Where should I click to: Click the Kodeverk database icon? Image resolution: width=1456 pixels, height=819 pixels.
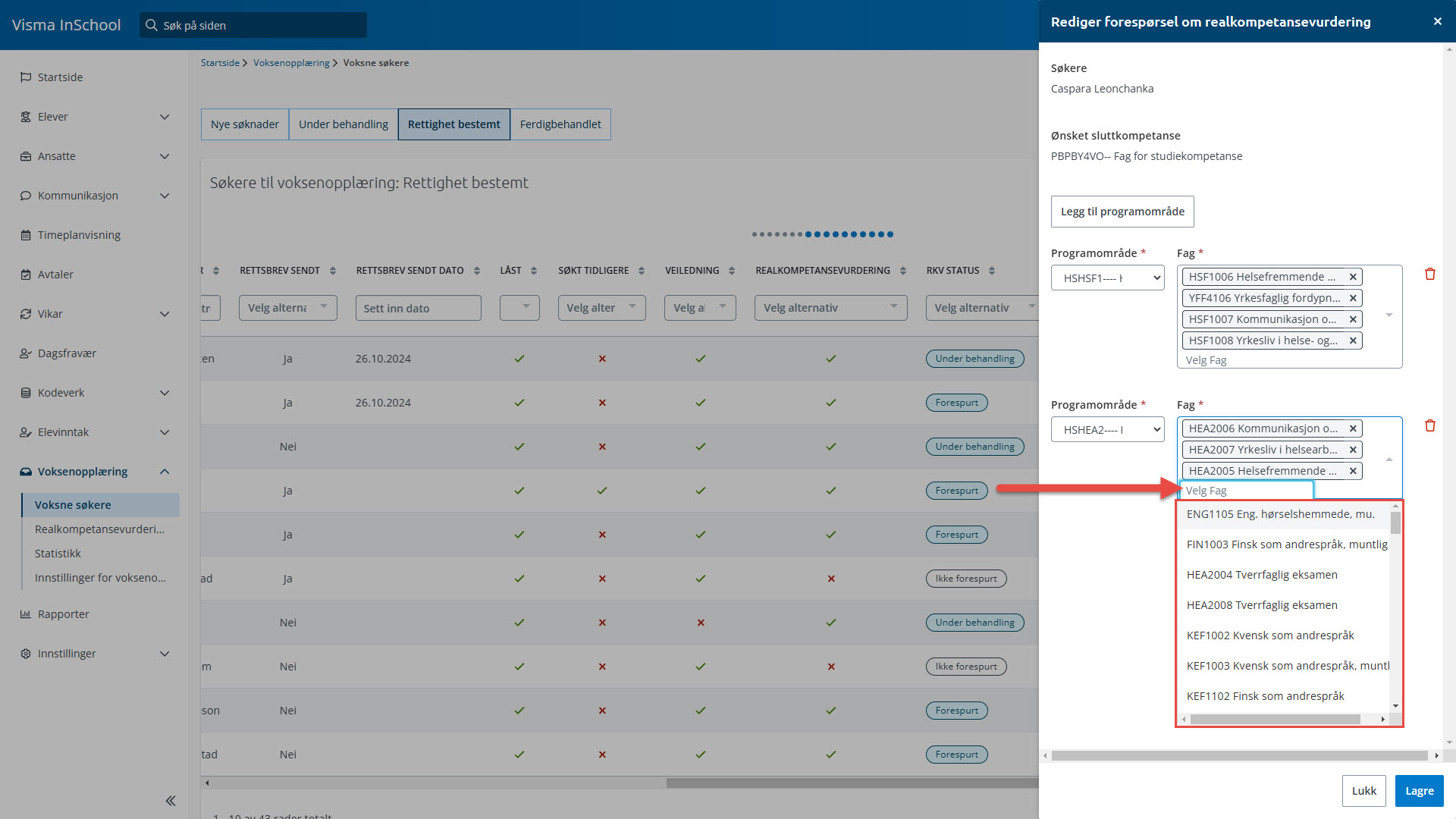point(26,393)
